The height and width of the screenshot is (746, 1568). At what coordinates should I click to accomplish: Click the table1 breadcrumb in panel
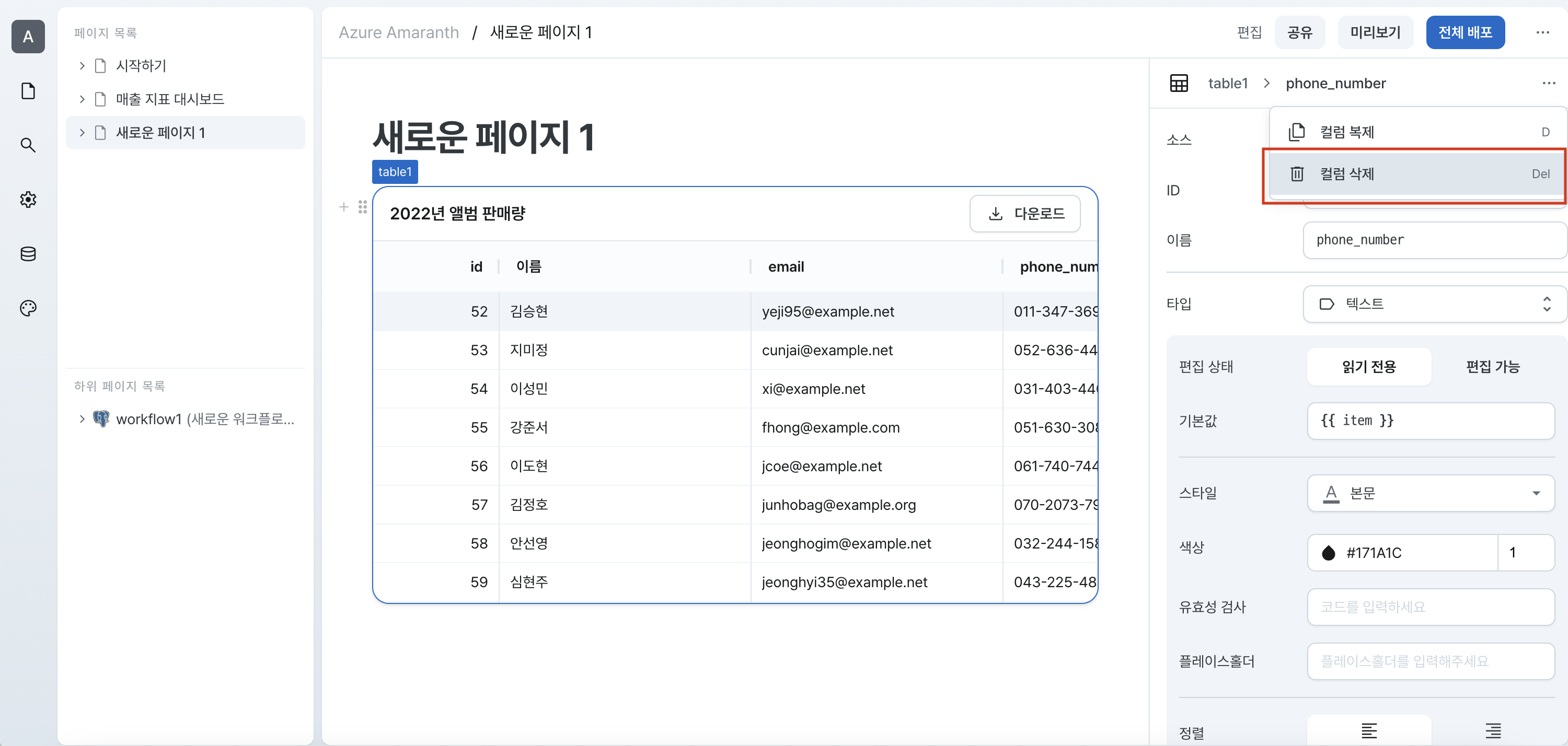[x=1228, y=84]
